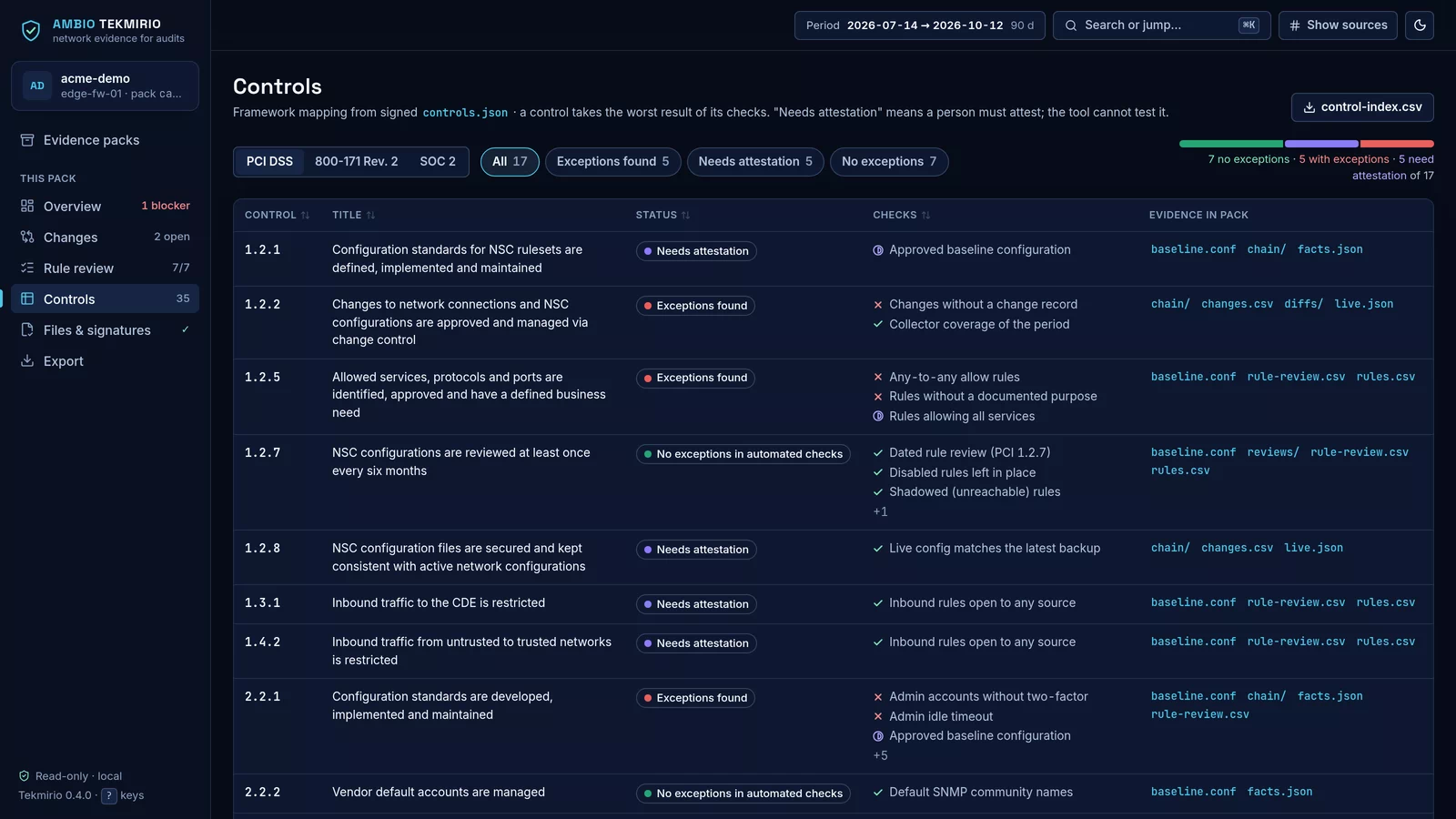Click the search magnifier icon
The width and height of the screenshot is (1456, 819).
[1071, 25]
